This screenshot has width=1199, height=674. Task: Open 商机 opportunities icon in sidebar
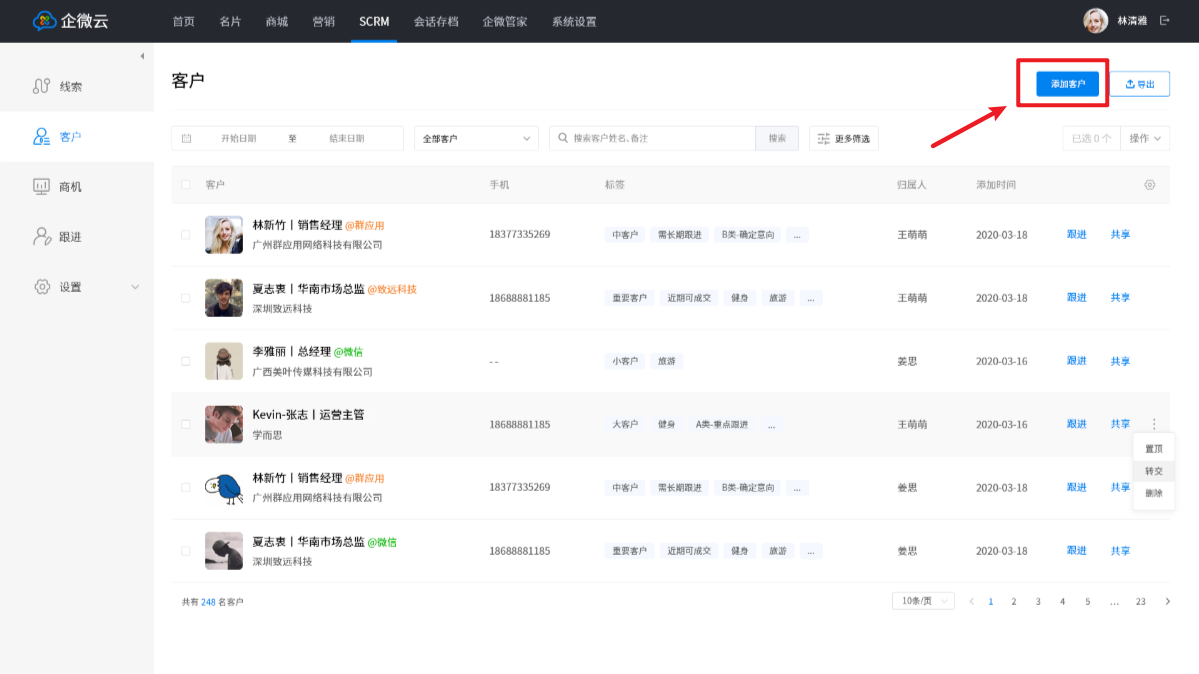point(42,186)
